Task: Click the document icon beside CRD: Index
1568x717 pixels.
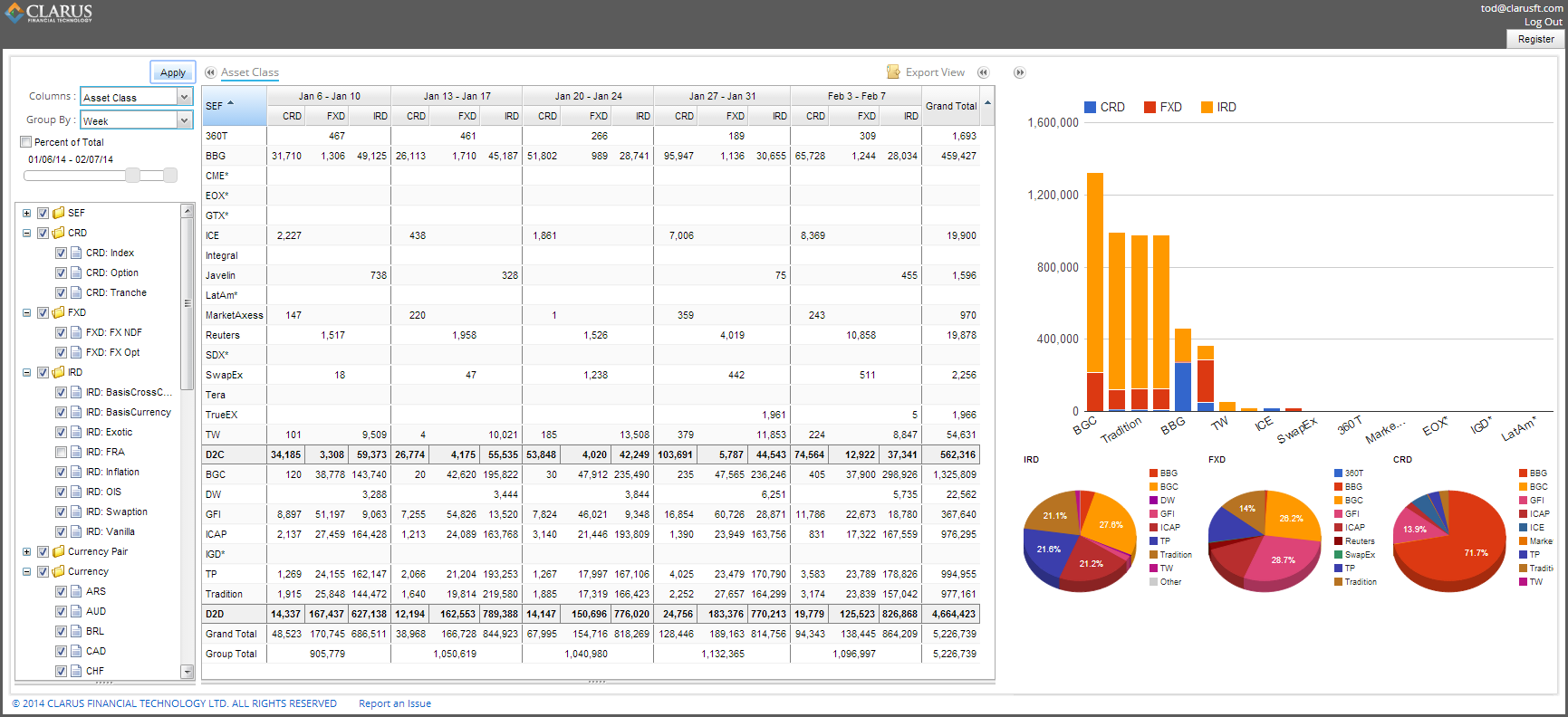Action: click(x=76, y=253)
